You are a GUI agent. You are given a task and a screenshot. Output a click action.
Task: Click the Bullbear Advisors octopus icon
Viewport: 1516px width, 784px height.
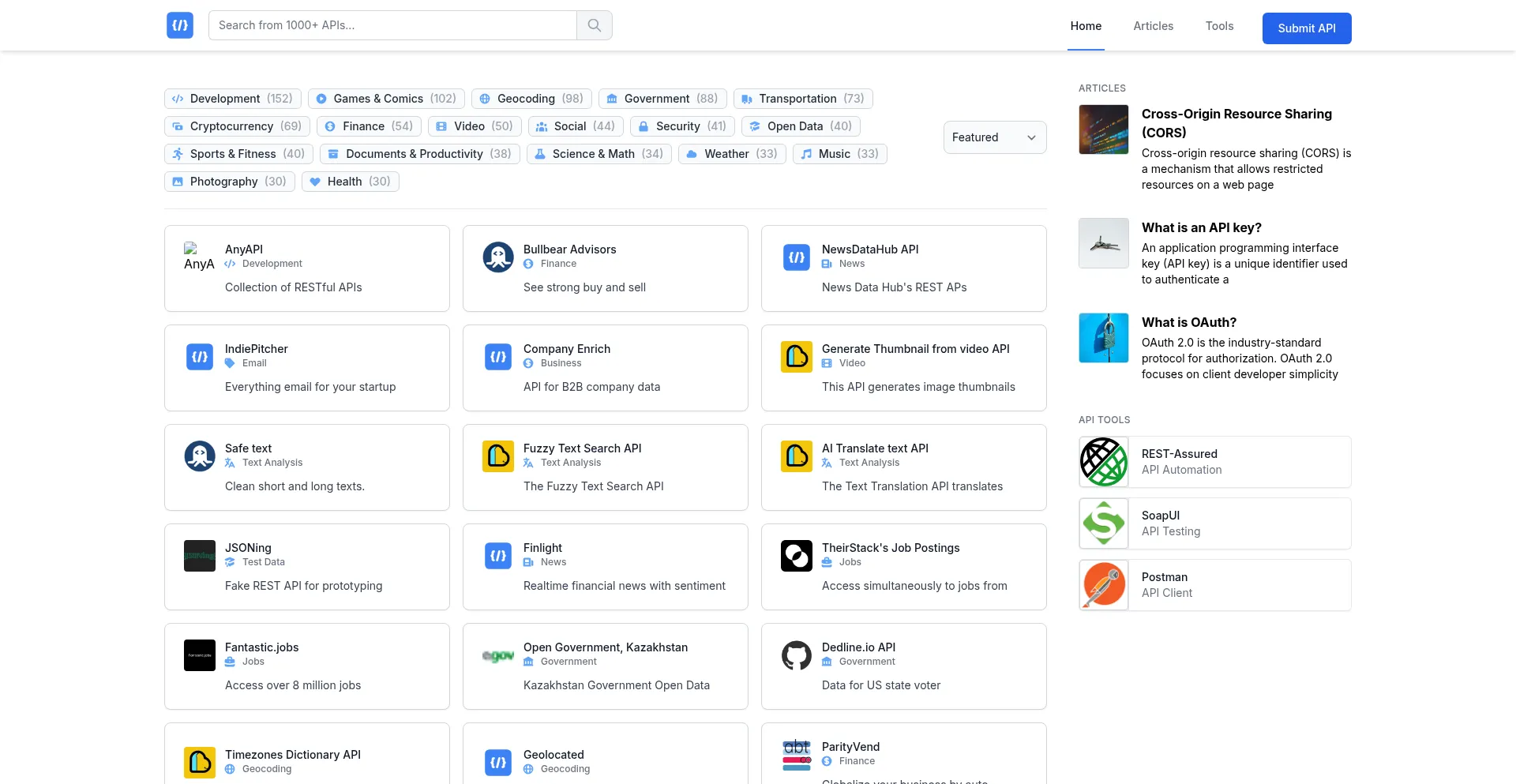pyautogui.click(x=498, y=257)
